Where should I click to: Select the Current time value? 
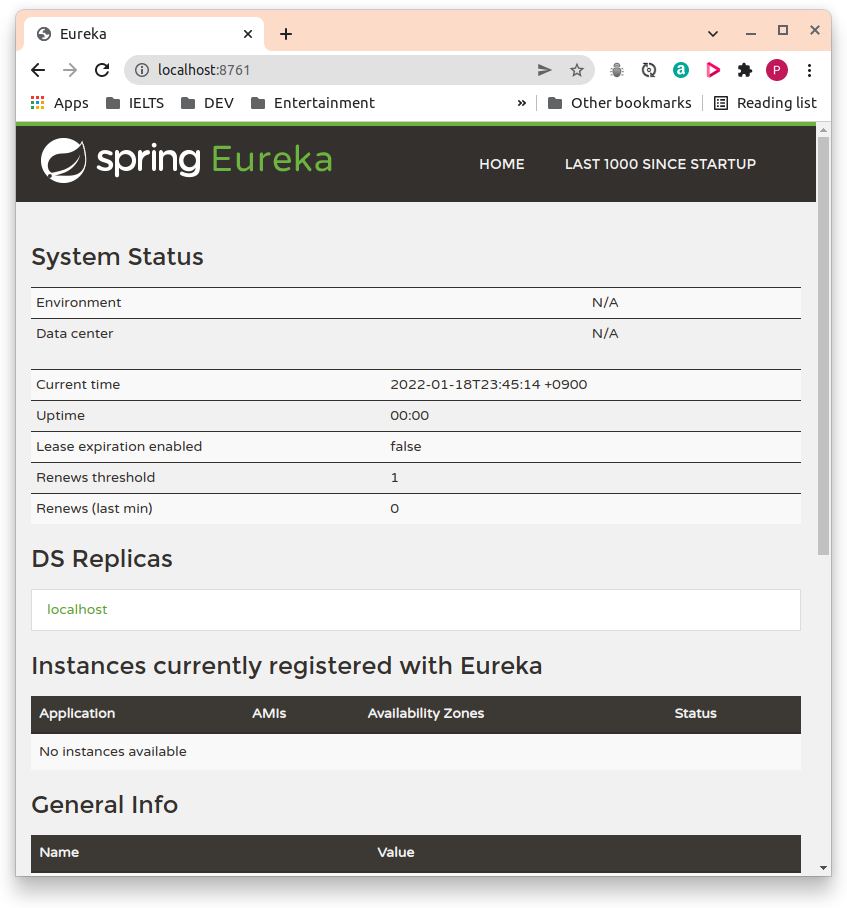[x=489, y=385]
